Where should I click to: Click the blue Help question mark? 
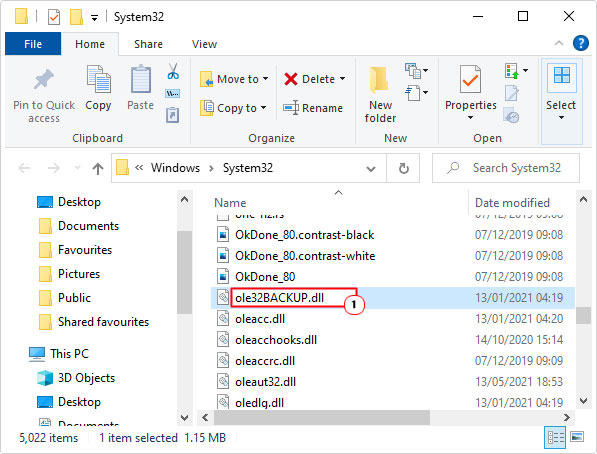click(x=581, y=43)
